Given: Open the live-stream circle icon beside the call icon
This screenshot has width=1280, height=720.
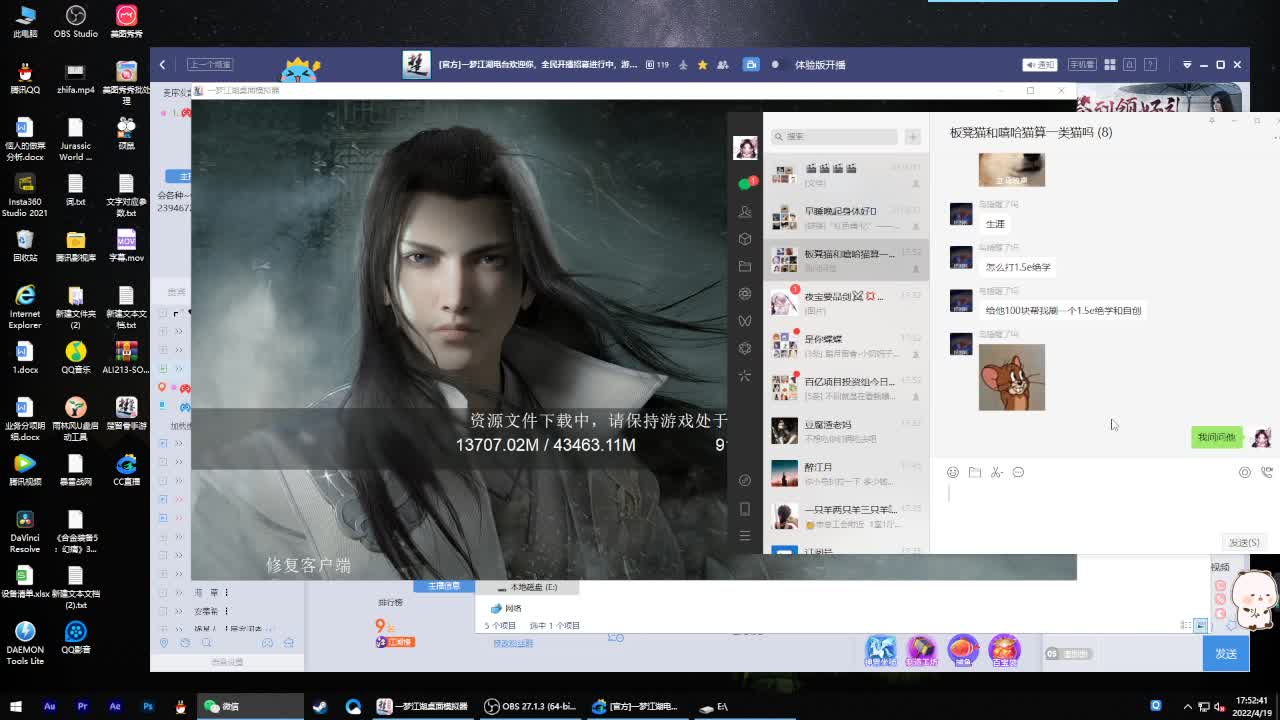Looking at the screenshot, I should pyautogui.click(x=1245, y=472).
